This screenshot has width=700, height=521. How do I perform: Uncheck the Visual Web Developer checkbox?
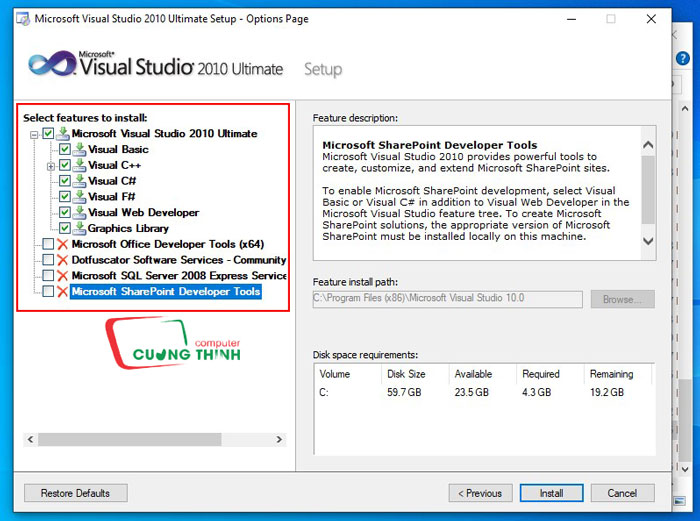coord(65,212)
